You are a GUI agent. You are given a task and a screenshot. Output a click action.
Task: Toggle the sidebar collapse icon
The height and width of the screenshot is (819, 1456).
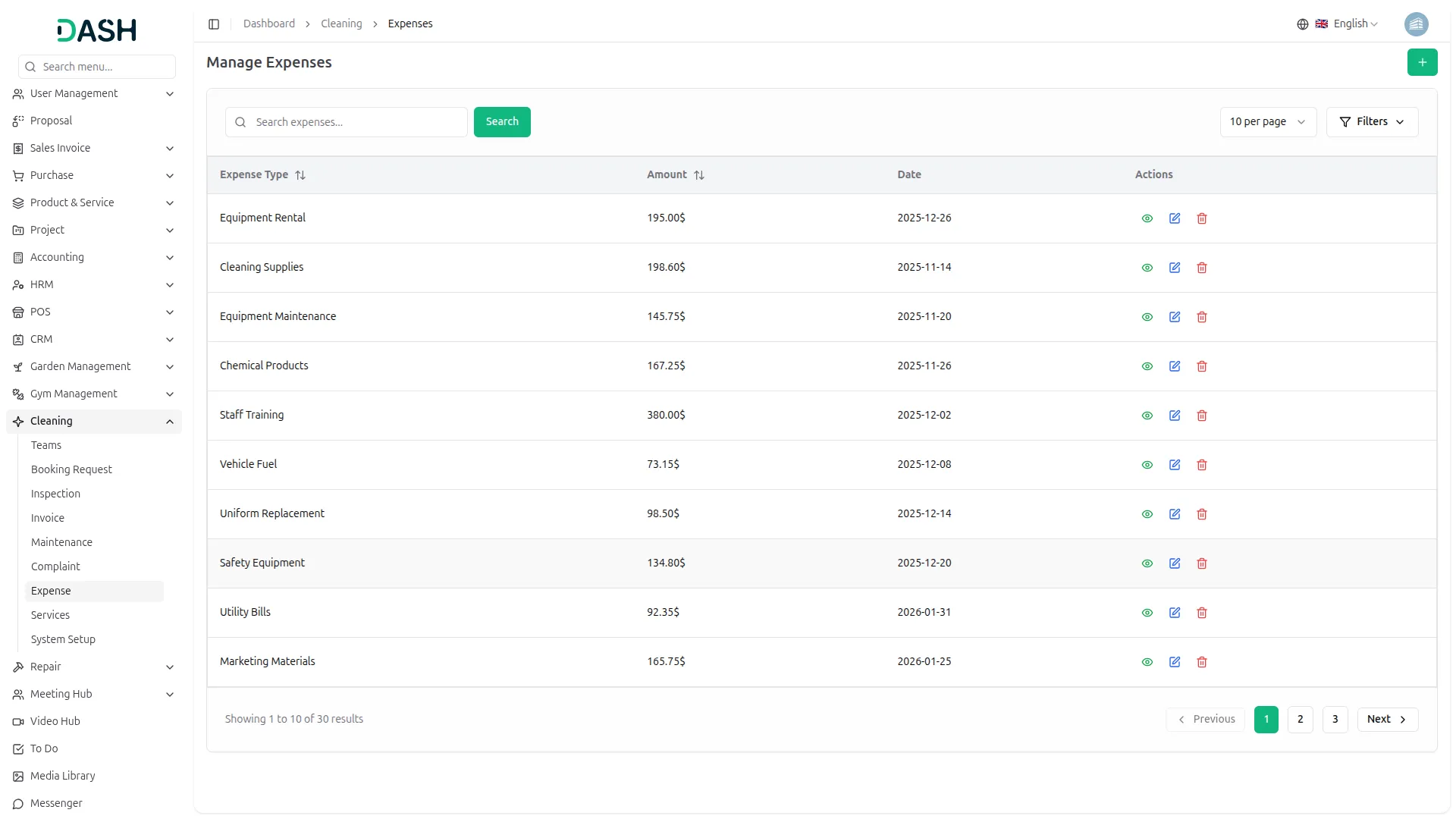click(214, 24)
